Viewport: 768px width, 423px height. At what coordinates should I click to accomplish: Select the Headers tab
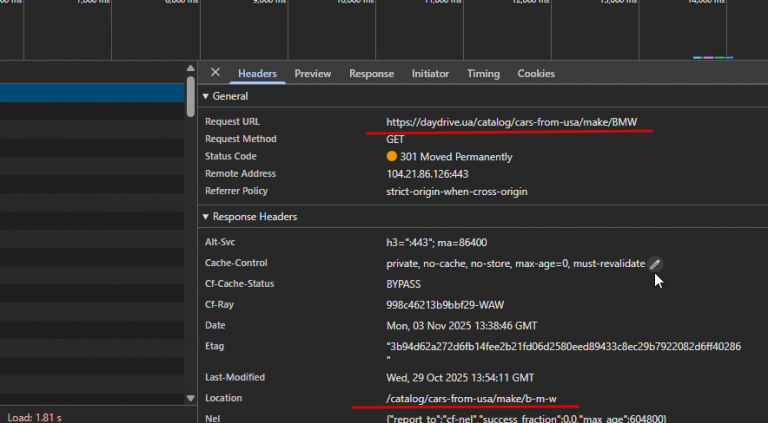(x=257, y=73)
